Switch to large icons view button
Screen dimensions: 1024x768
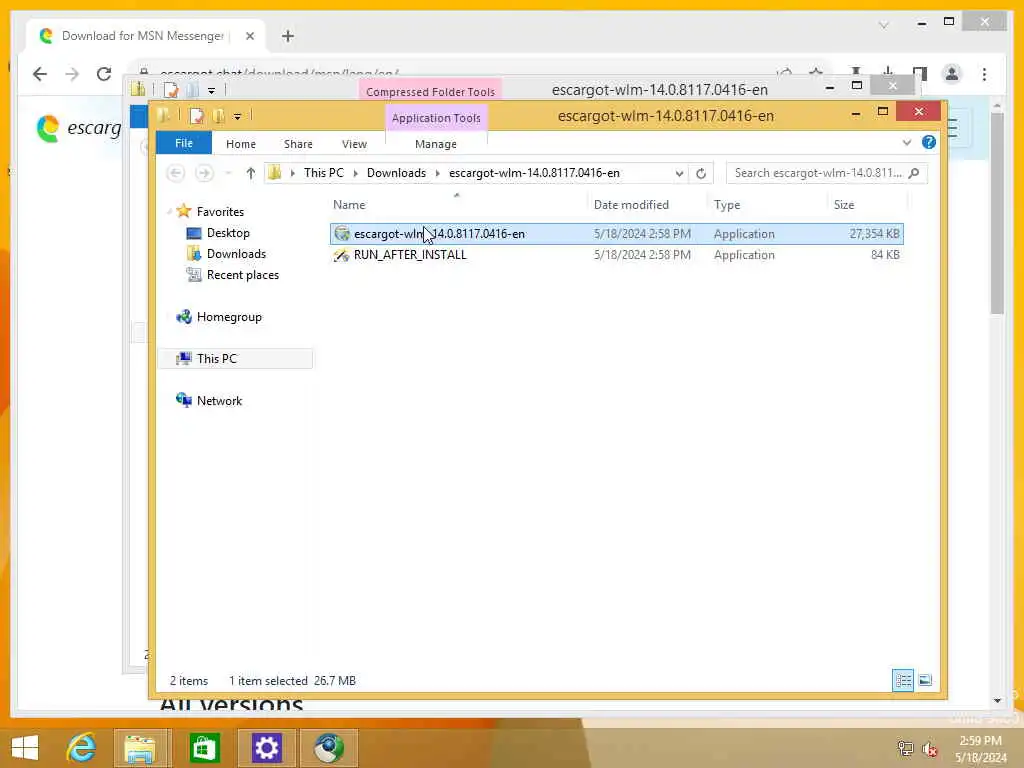click(925, 680)
